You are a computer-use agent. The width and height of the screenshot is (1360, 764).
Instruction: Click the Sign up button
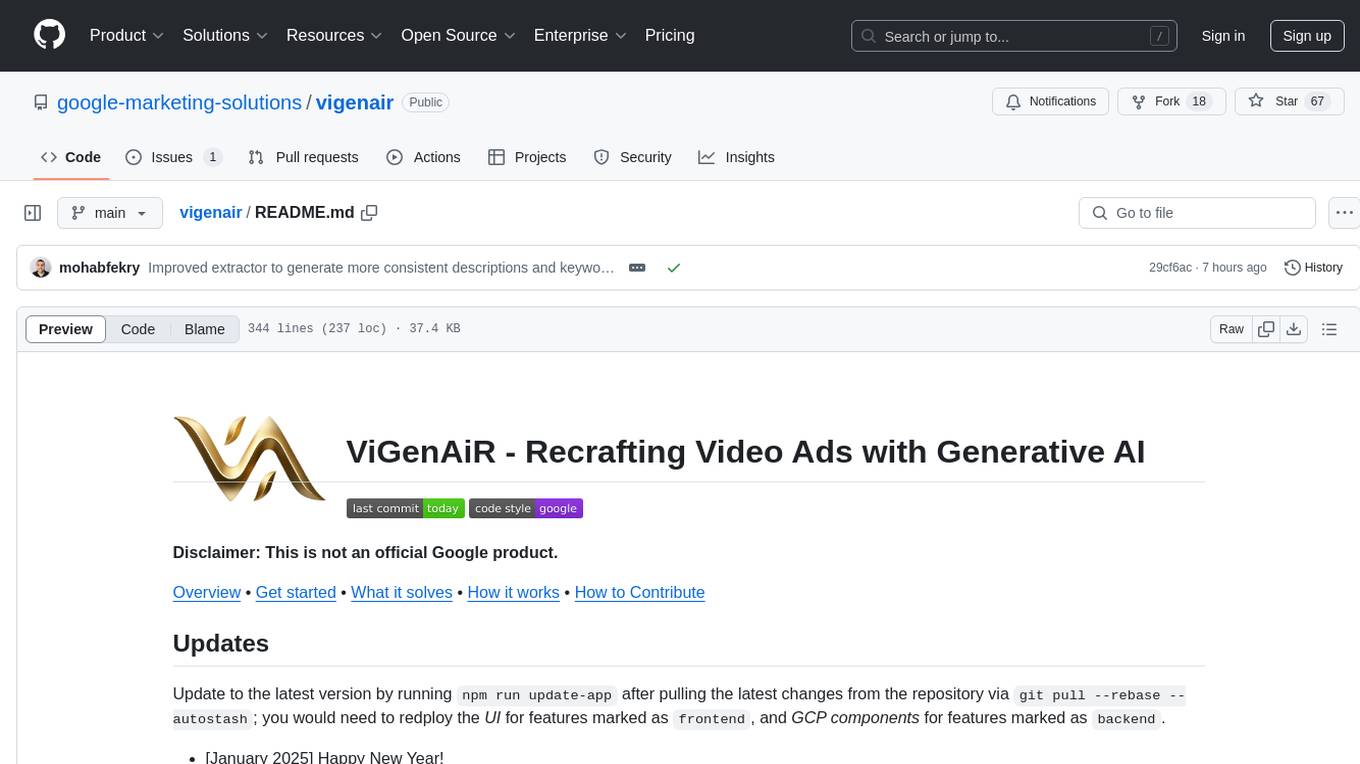[1307, 36]
